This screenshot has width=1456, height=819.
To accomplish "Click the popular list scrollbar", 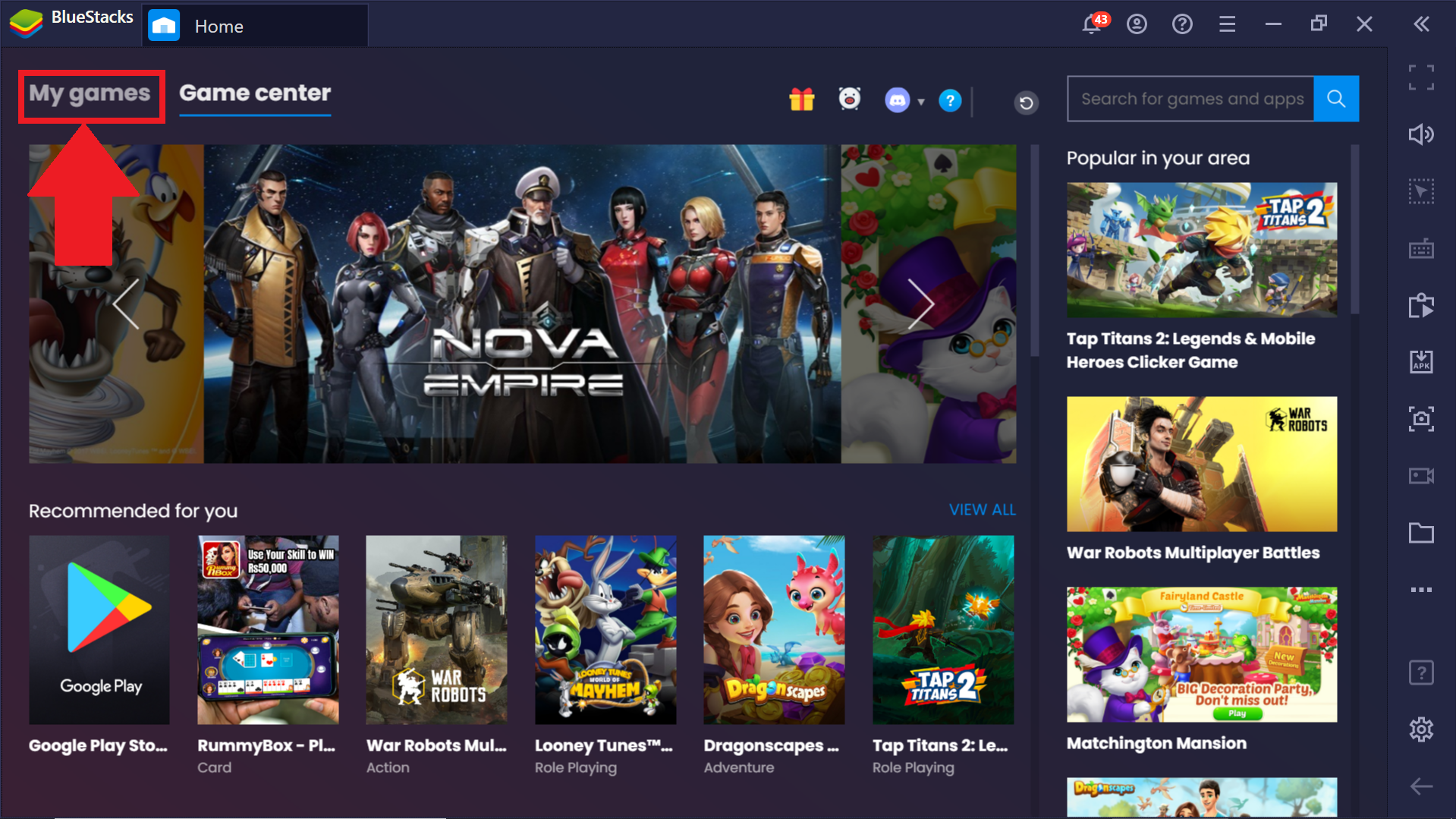I will [x=1354, y=228].
